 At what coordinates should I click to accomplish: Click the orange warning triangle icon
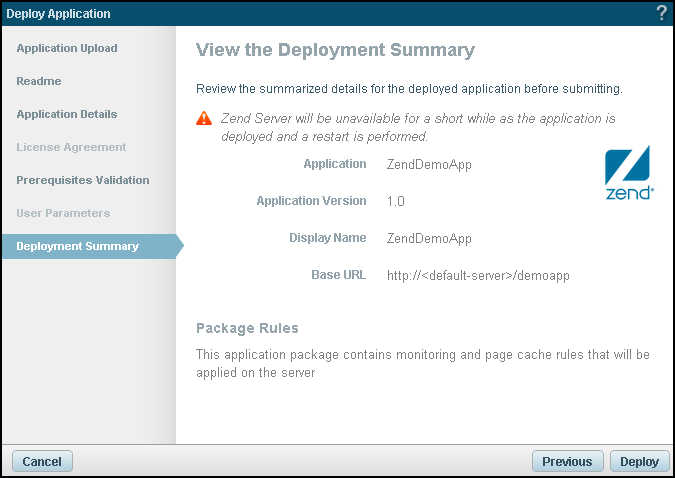coord(204,118)
